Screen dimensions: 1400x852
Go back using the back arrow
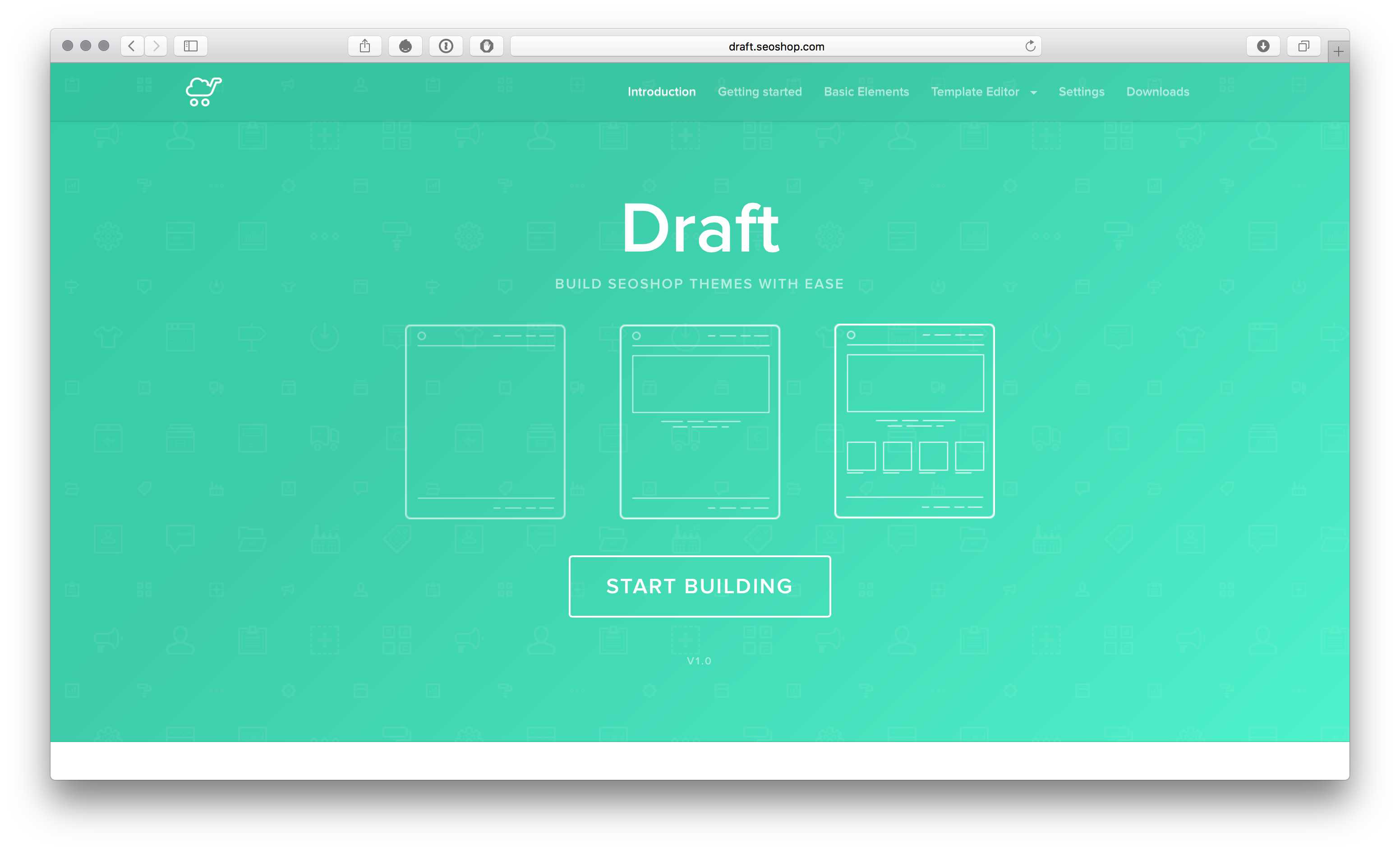coord(132,46)
